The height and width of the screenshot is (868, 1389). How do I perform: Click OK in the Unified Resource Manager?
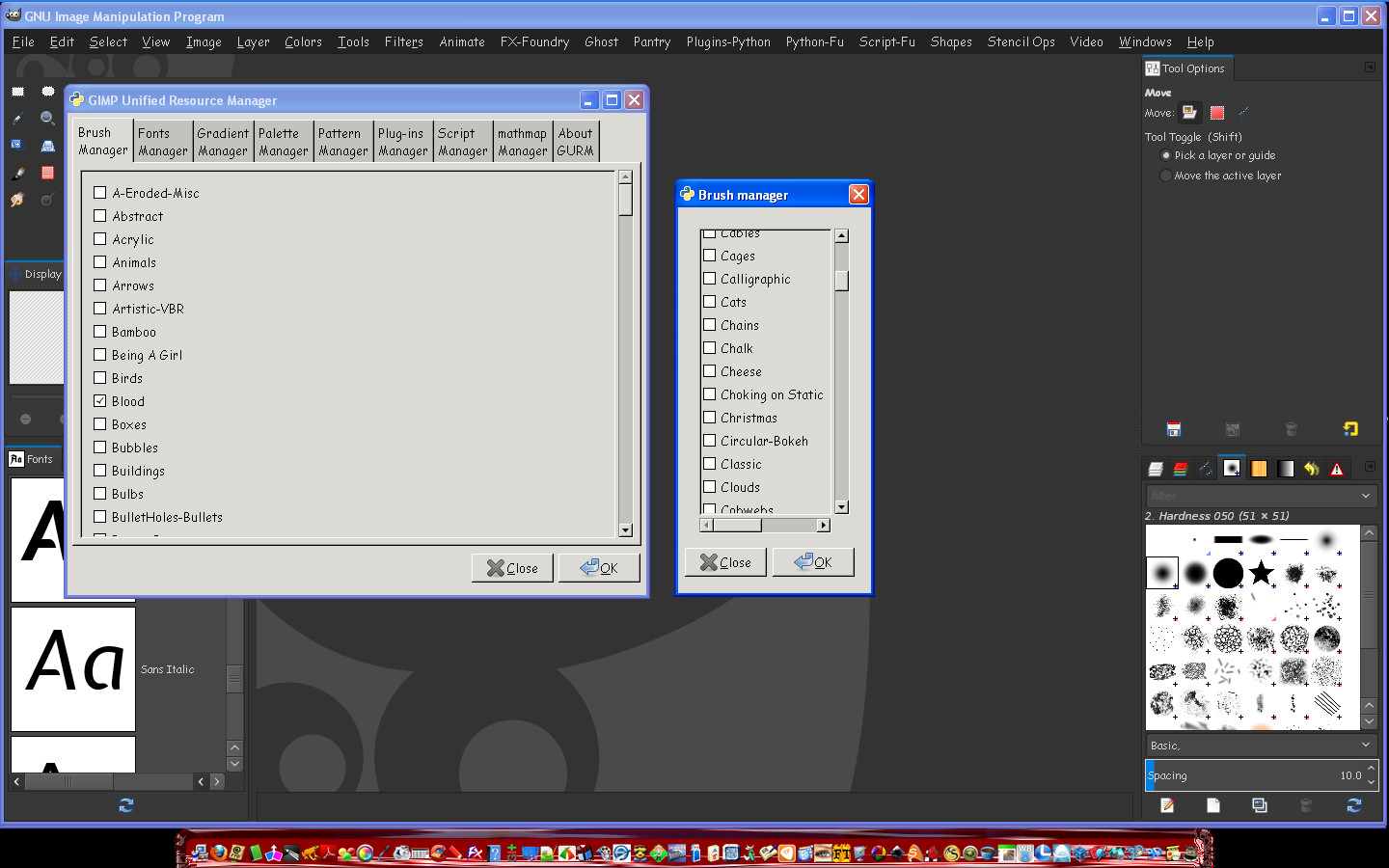point(599,568)
